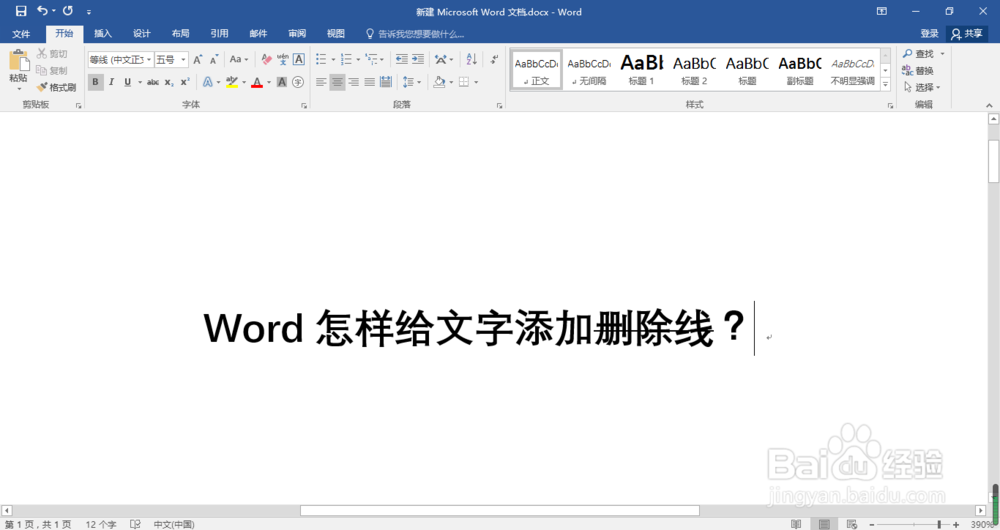
Task: Open the 引用 (References) tab
Action: click(219, 34)
